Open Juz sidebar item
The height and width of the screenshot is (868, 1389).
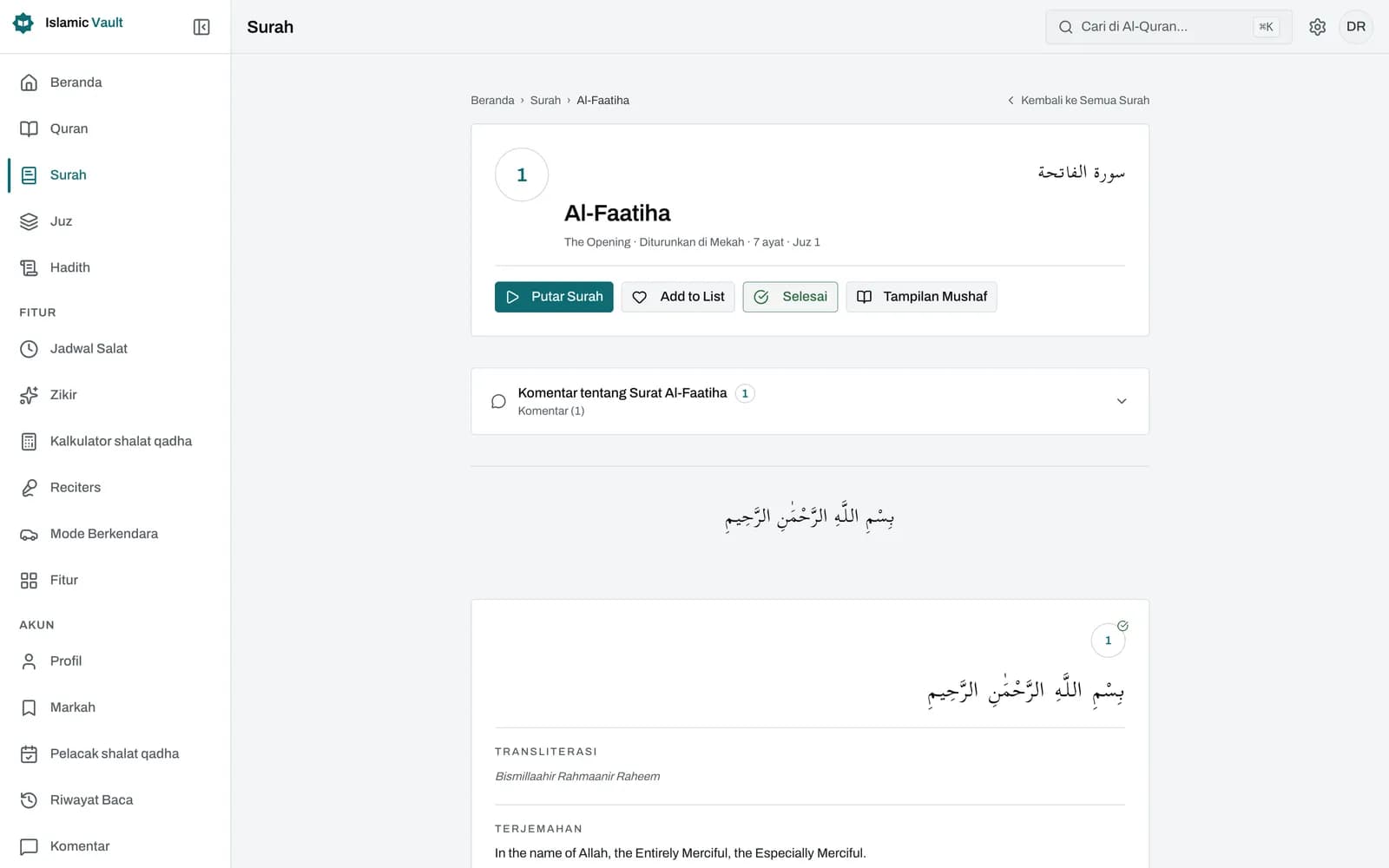[115, 221]
